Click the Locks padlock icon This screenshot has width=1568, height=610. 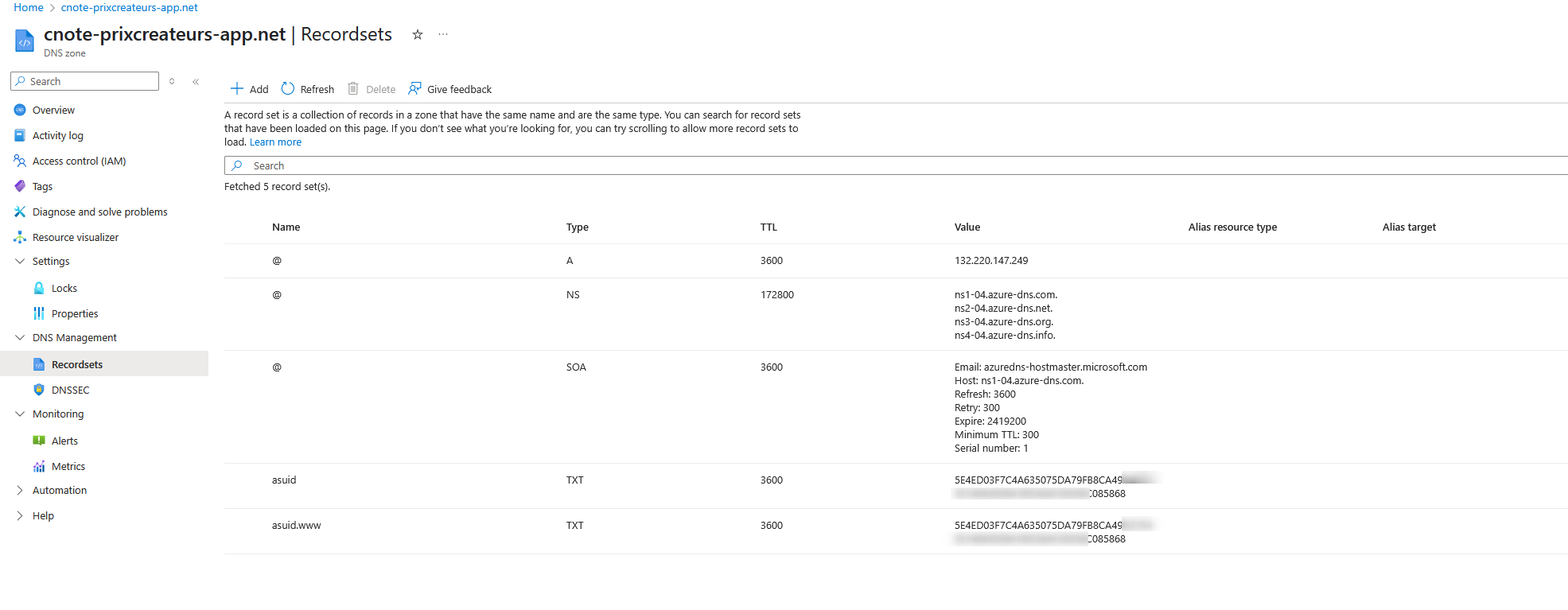(39, 288)
